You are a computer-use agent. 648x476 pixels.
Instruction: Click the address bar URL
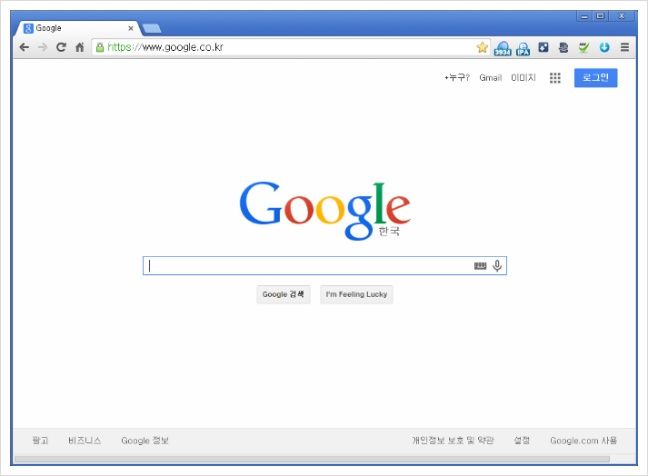pyautogui.click(x=165, y=48)
